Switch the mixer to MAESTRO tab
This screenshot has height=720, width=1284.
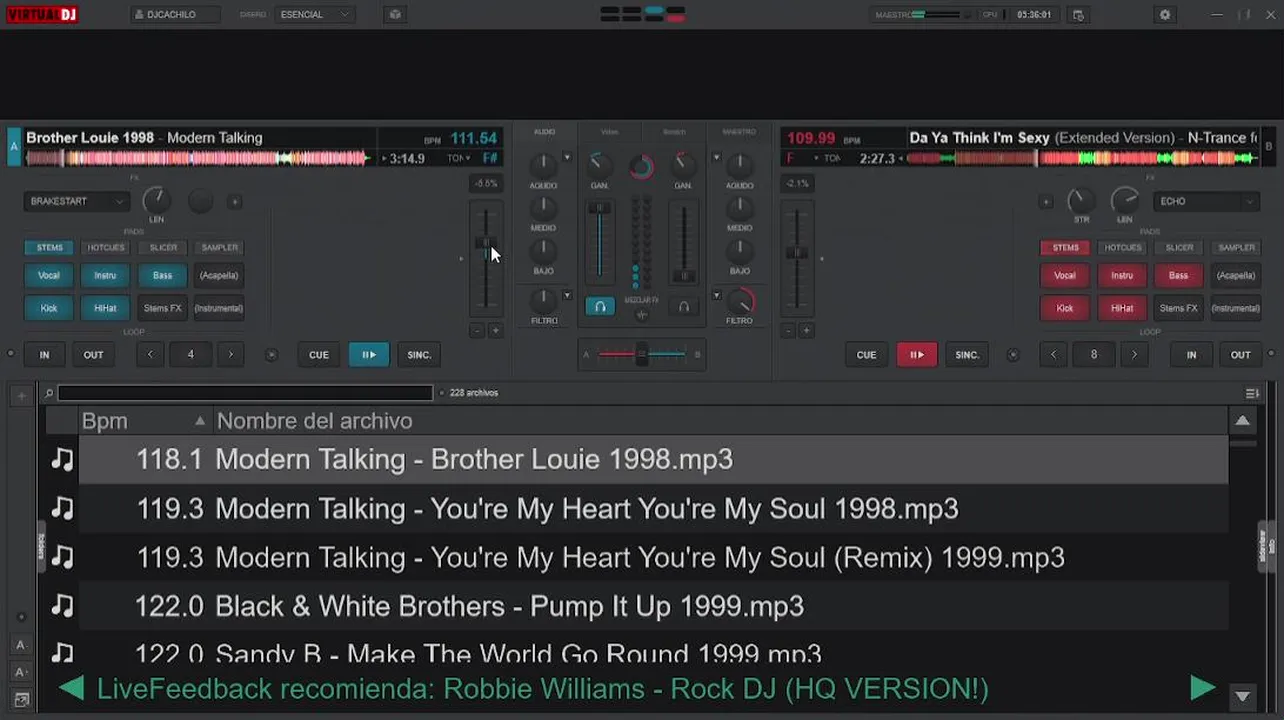coord(739,132)
